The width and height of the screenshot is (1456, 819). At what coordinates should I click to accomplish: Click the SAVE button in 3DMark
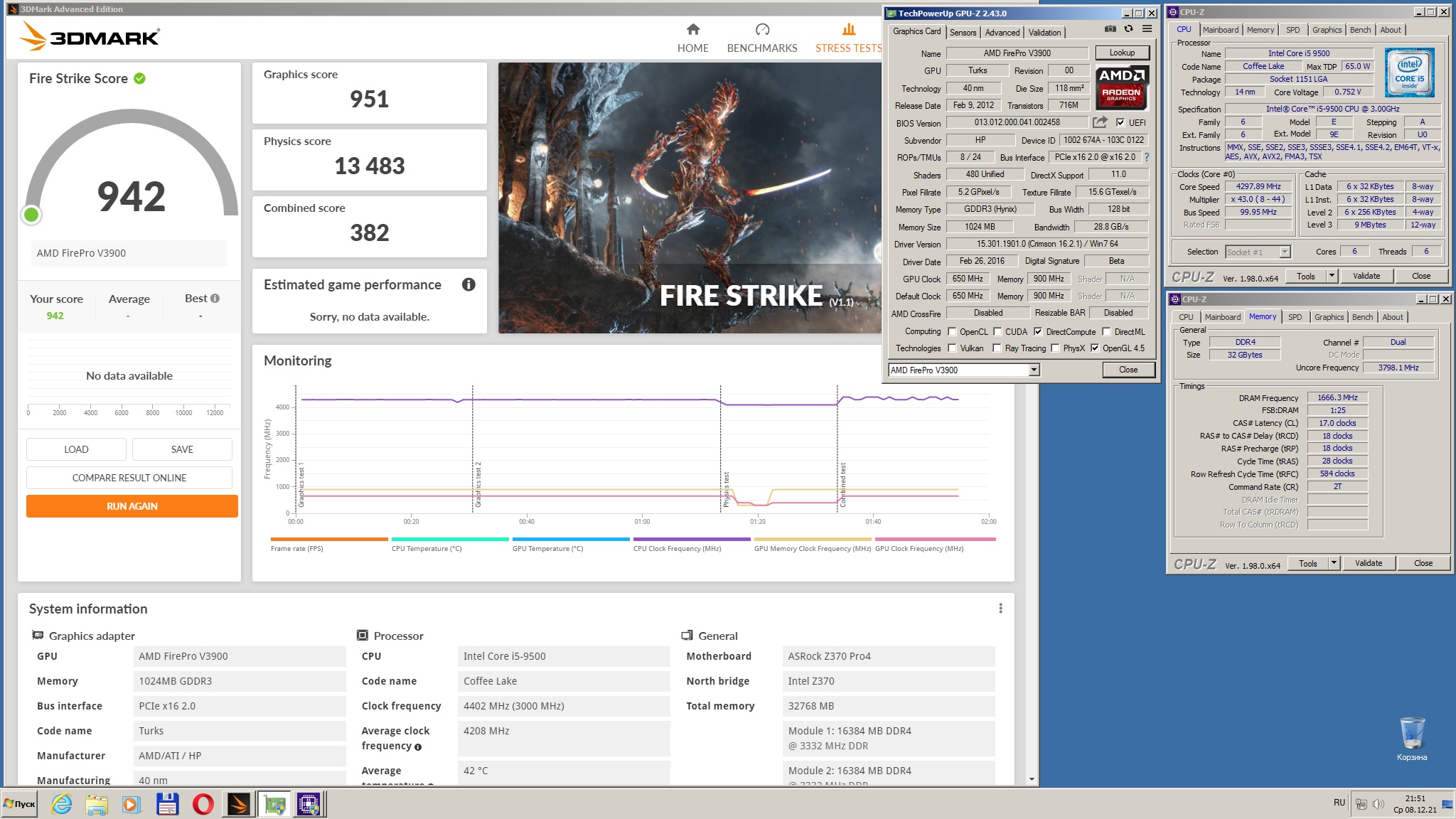(182, 449)
